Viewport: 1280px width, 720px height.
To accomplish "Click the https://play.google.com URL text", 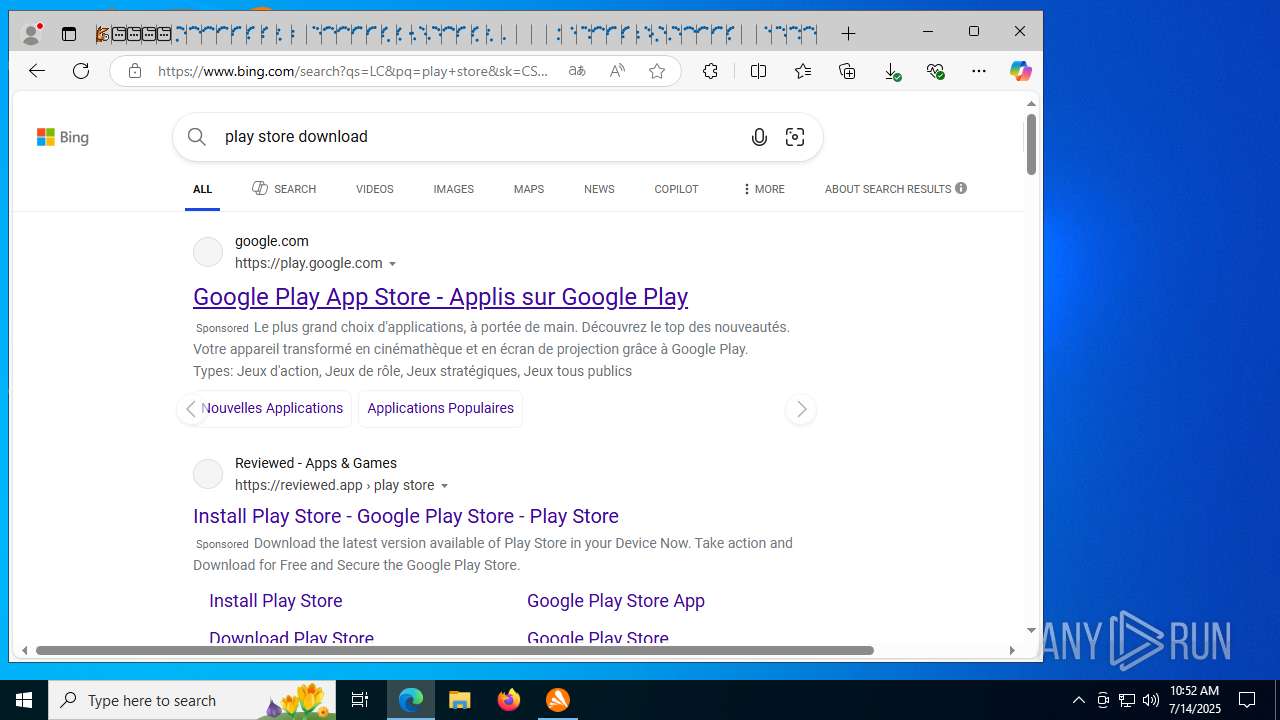I will 309,264.
